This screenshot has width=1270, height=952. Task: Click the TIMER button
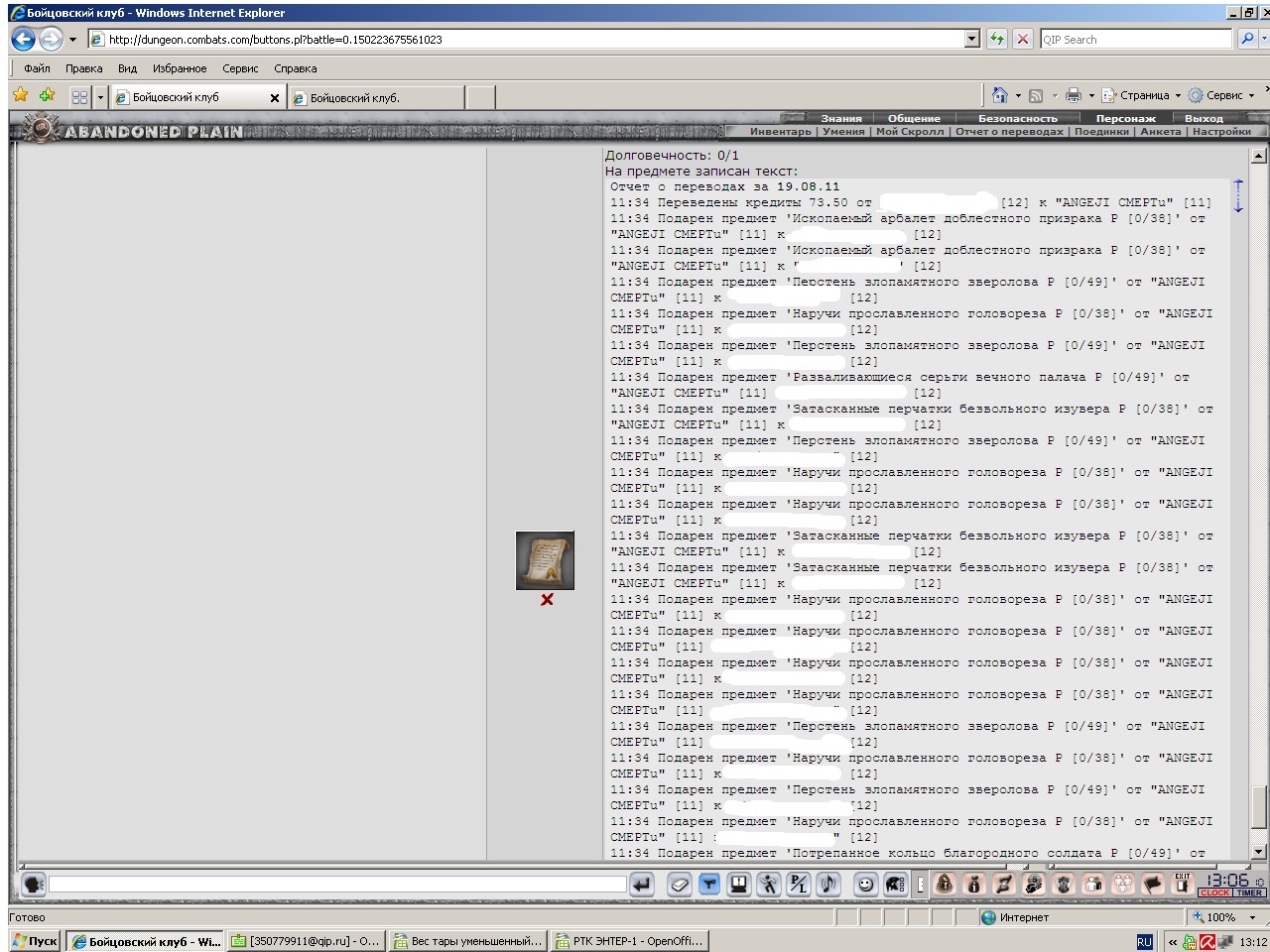click(x=1250, y=892)
